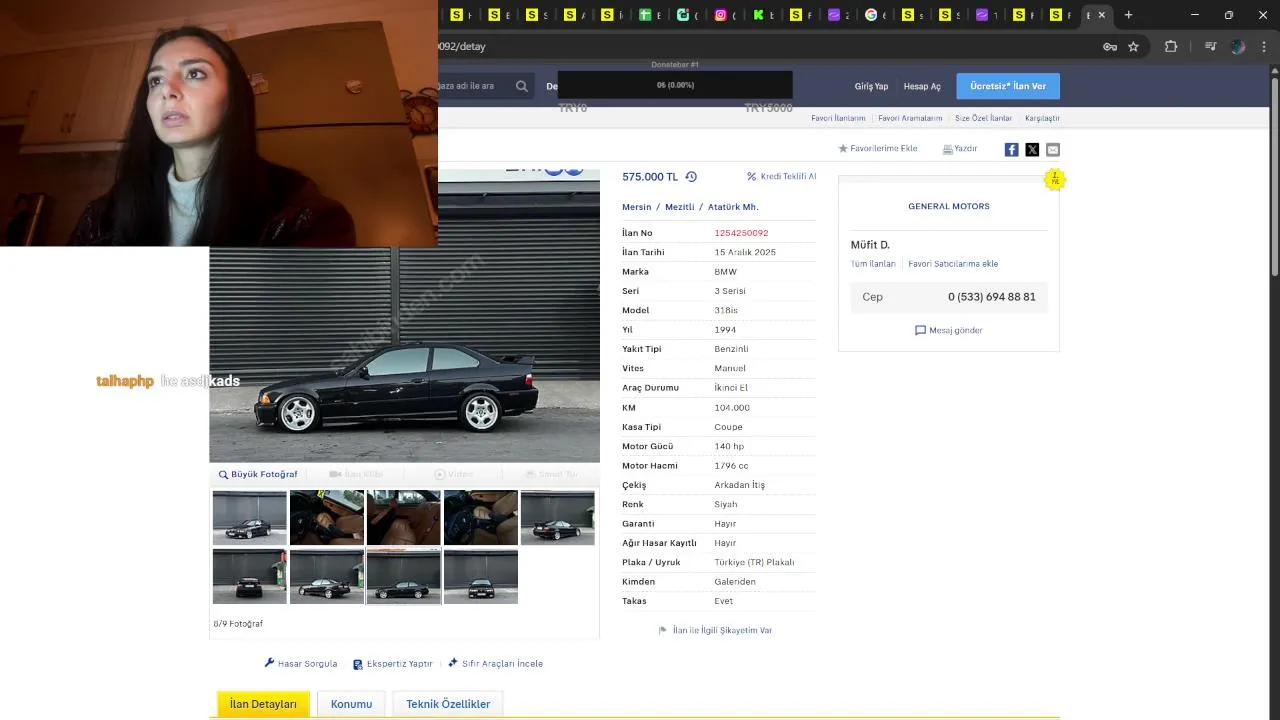Screen dimensions: 1280x720
Task: Click the yellow percent badge icon
Action: (1054, 179)
